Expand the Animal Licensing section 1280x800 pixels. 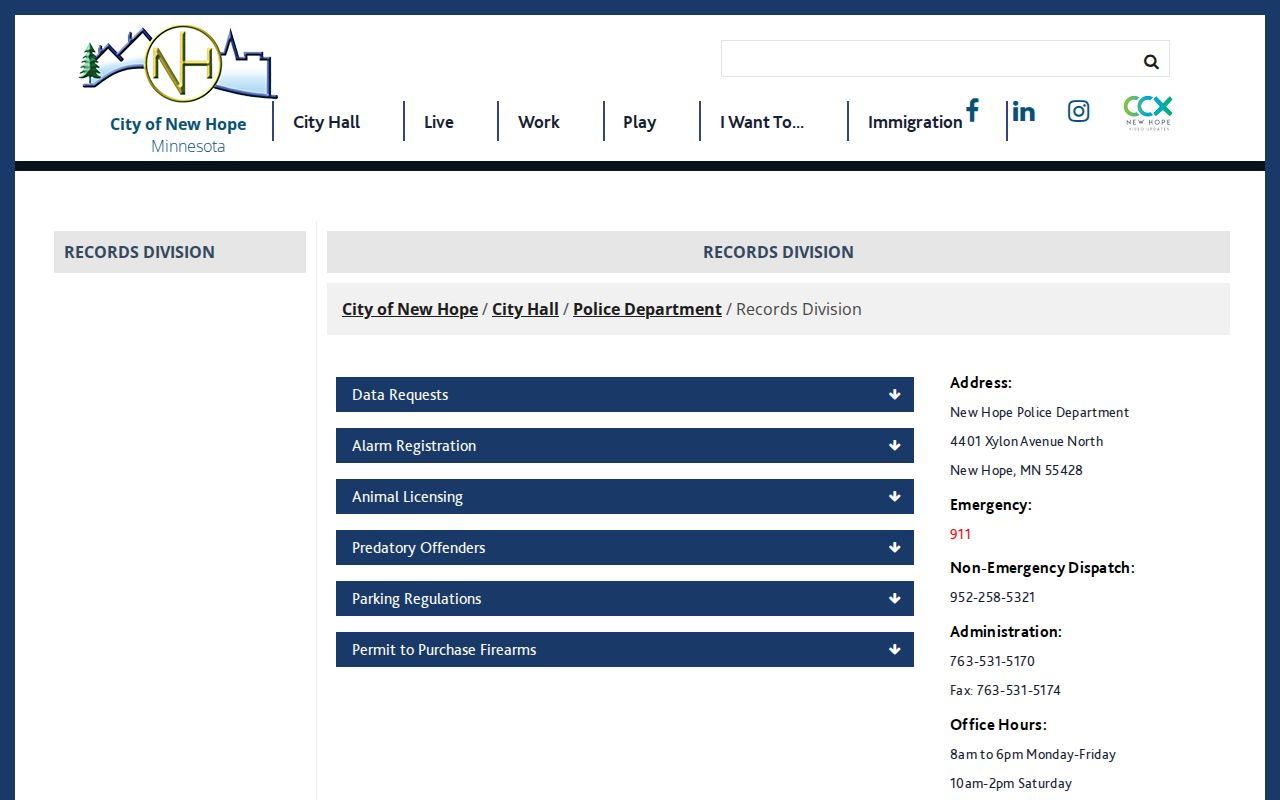tap(625, 497)
